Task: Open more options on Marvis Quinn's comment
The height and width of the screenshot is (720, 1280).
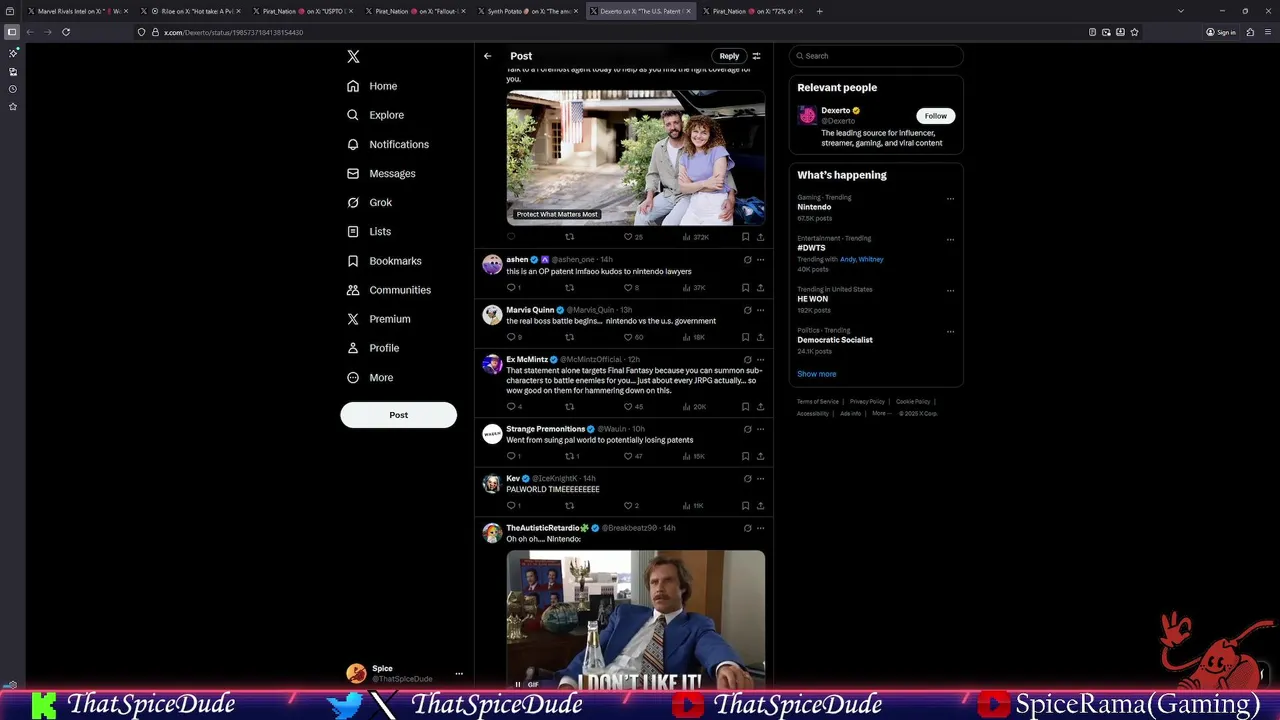Action: pos(760,310)
